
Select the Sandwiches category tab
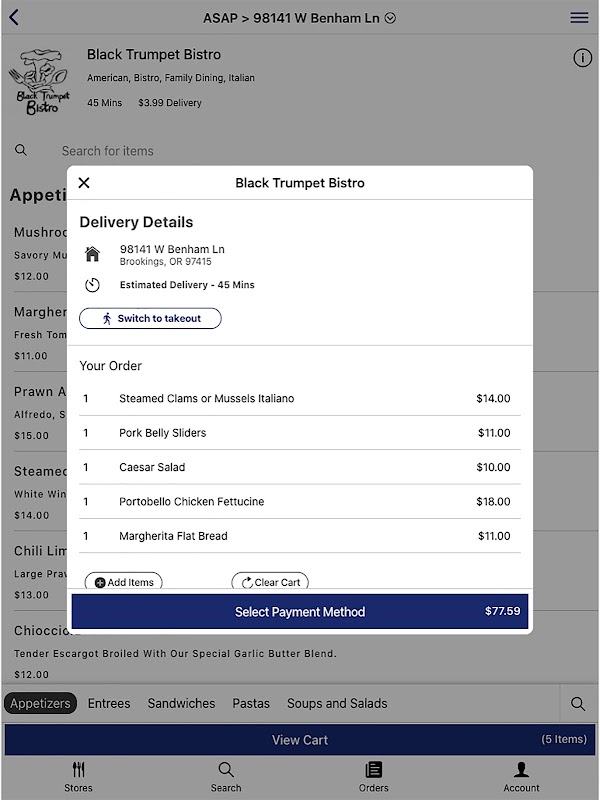click(181, 704)
